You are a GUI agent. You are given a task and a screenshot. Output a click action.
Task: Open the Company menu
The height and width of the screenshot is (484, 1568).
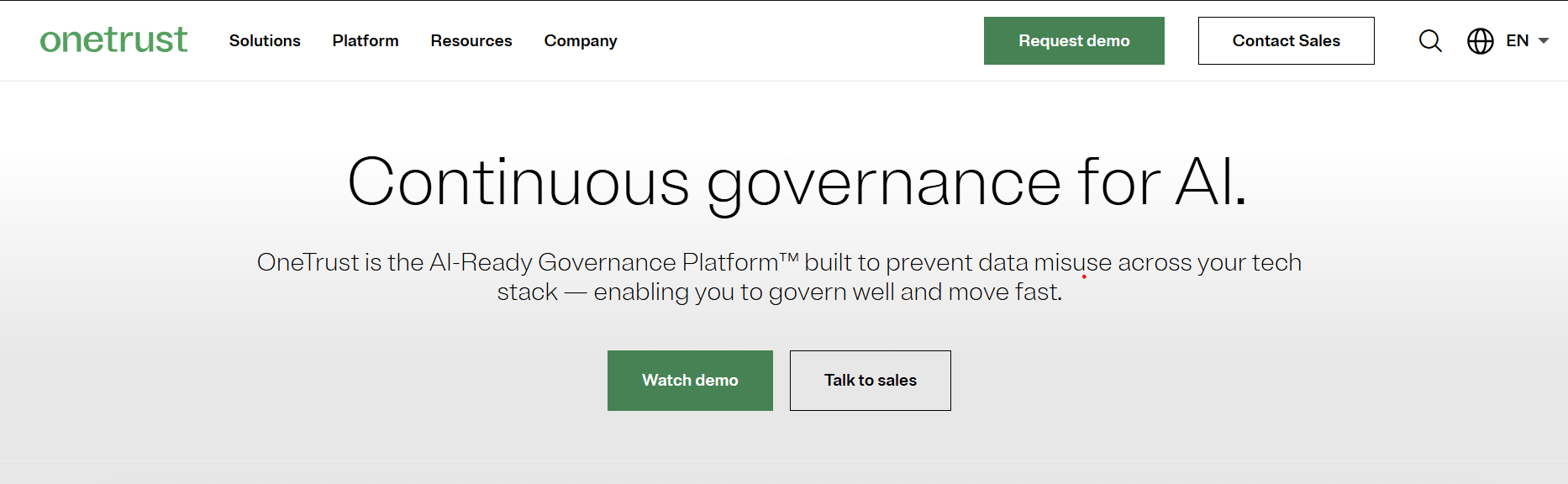[x=581, y=41]
